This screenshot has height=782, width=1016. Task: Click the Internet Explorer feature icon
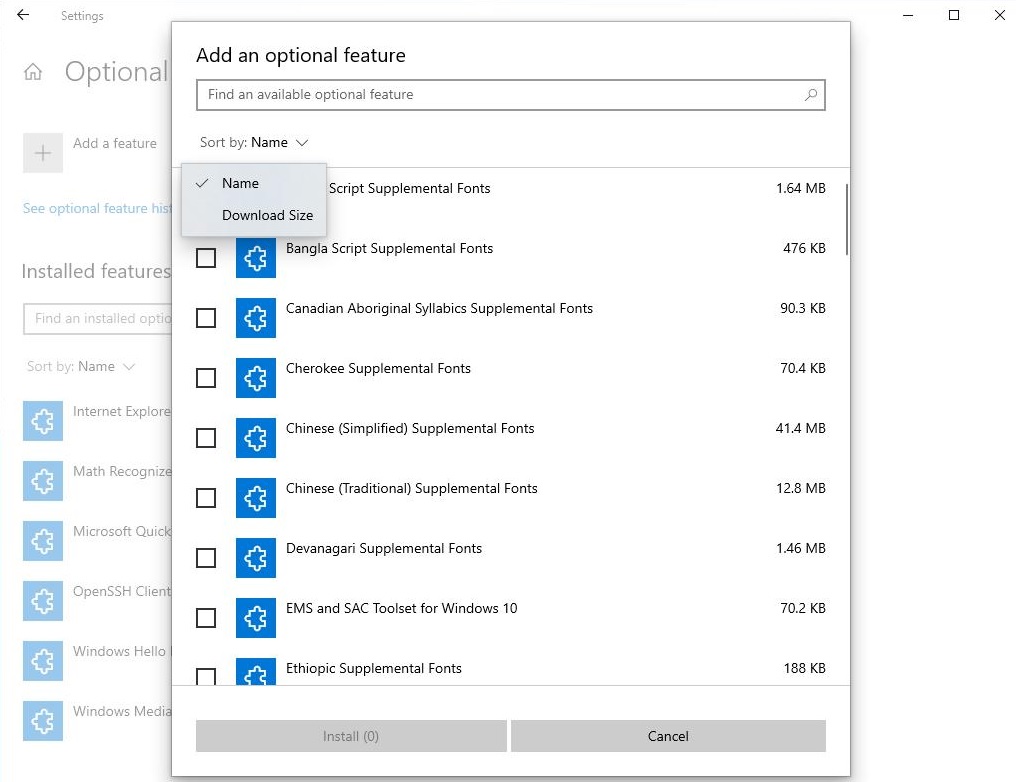pos(42,421)
